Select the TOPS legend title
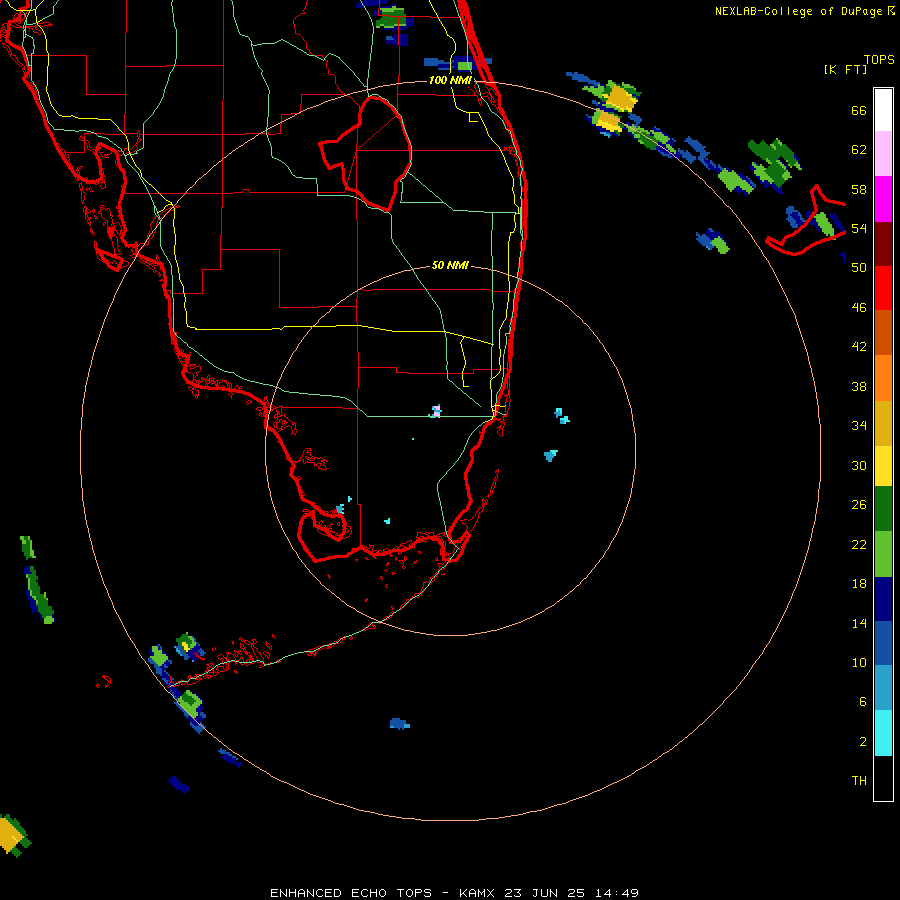This screenshot has width=900, height=900. tap(879, 59)
